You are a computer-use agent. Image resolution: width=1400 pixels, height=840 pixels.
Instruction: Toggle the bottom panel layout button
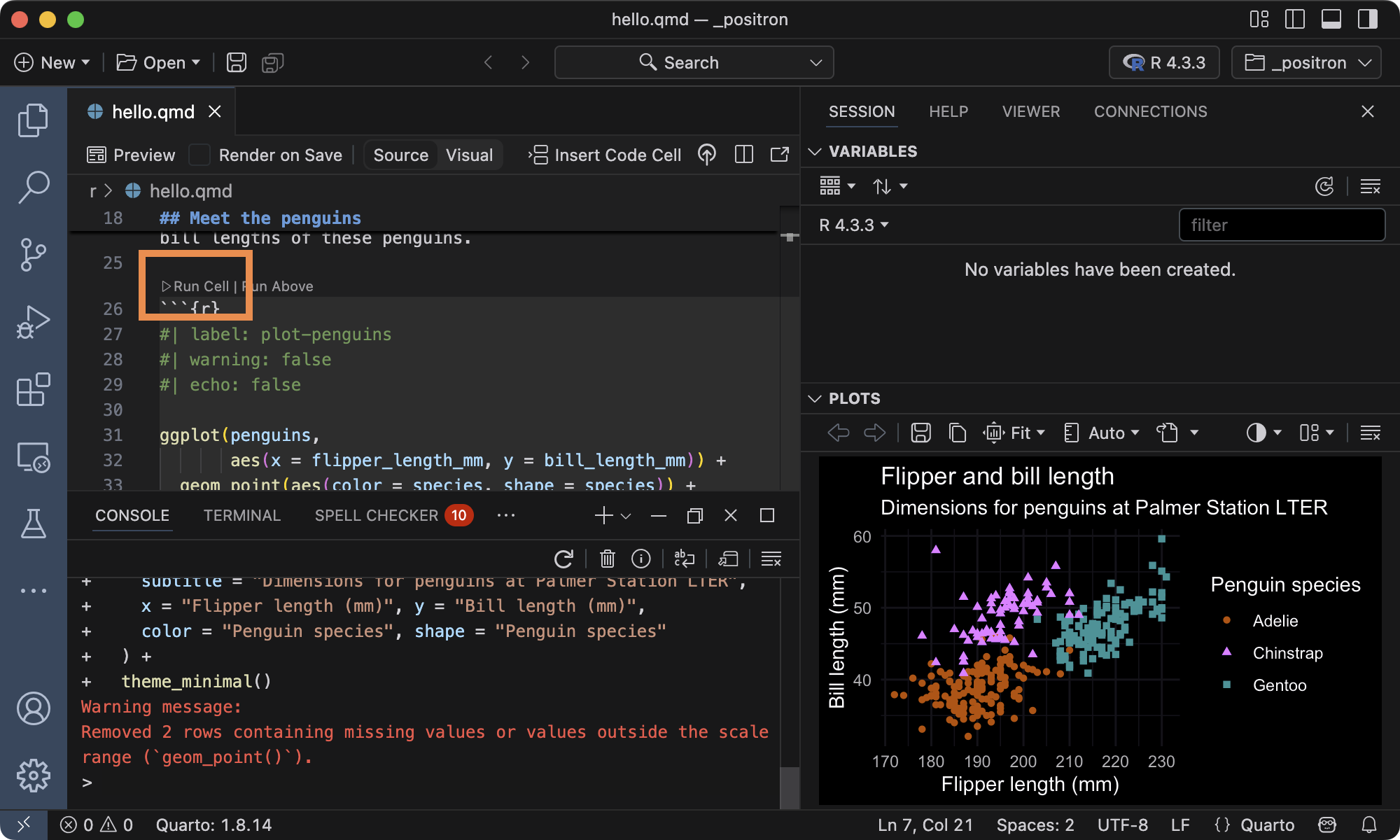(x=1331, y=19)
